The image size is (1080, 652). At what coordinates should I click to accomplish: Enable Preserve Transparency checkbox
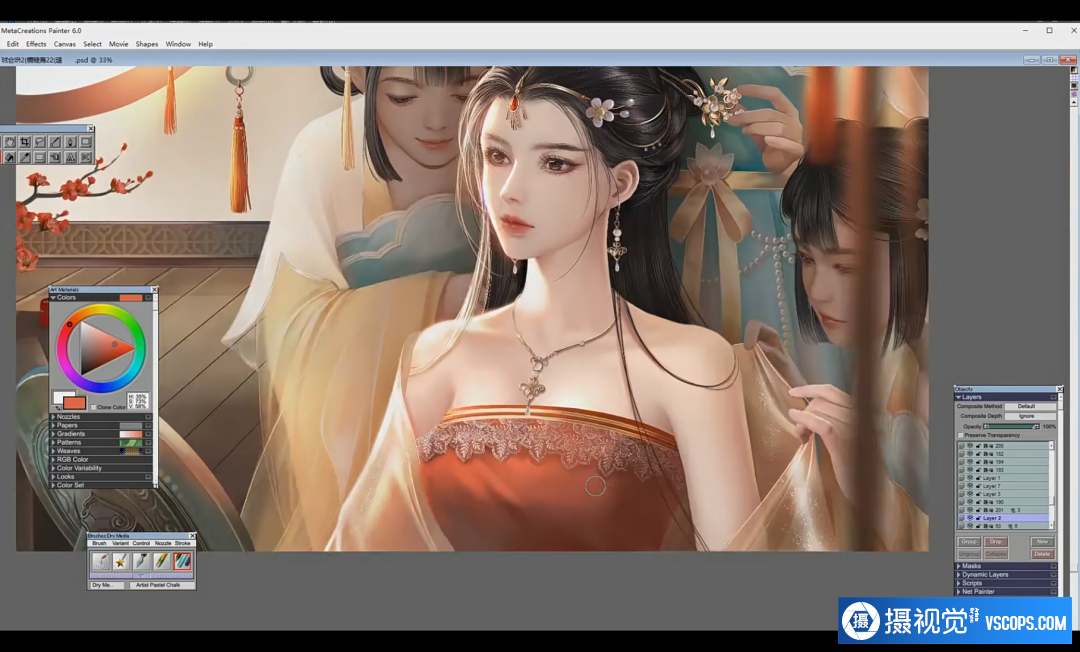click(961, 435)
